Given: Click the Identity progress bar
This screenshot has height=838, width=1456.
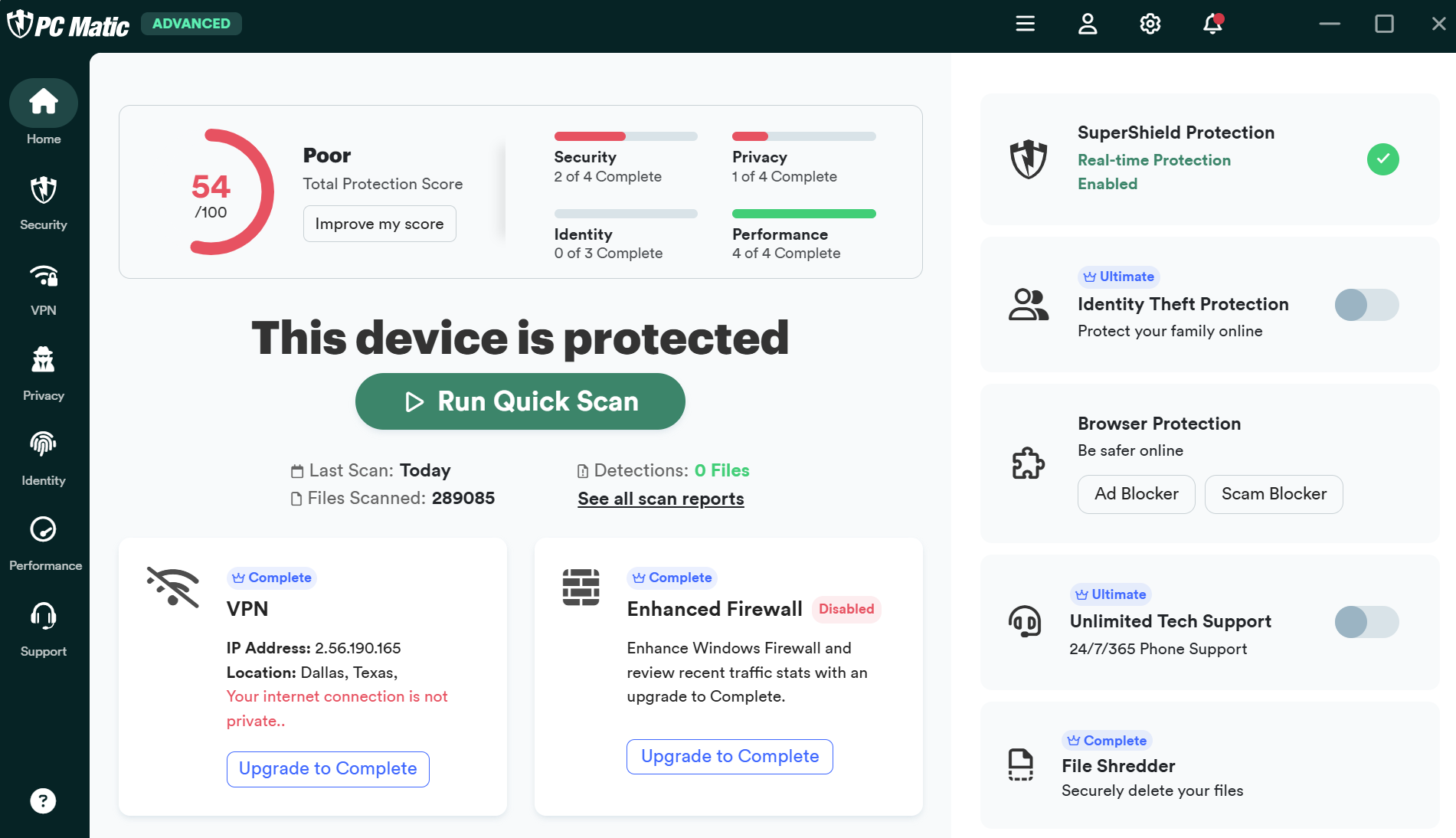Looking at the screenshot, I should pos(626,214).
